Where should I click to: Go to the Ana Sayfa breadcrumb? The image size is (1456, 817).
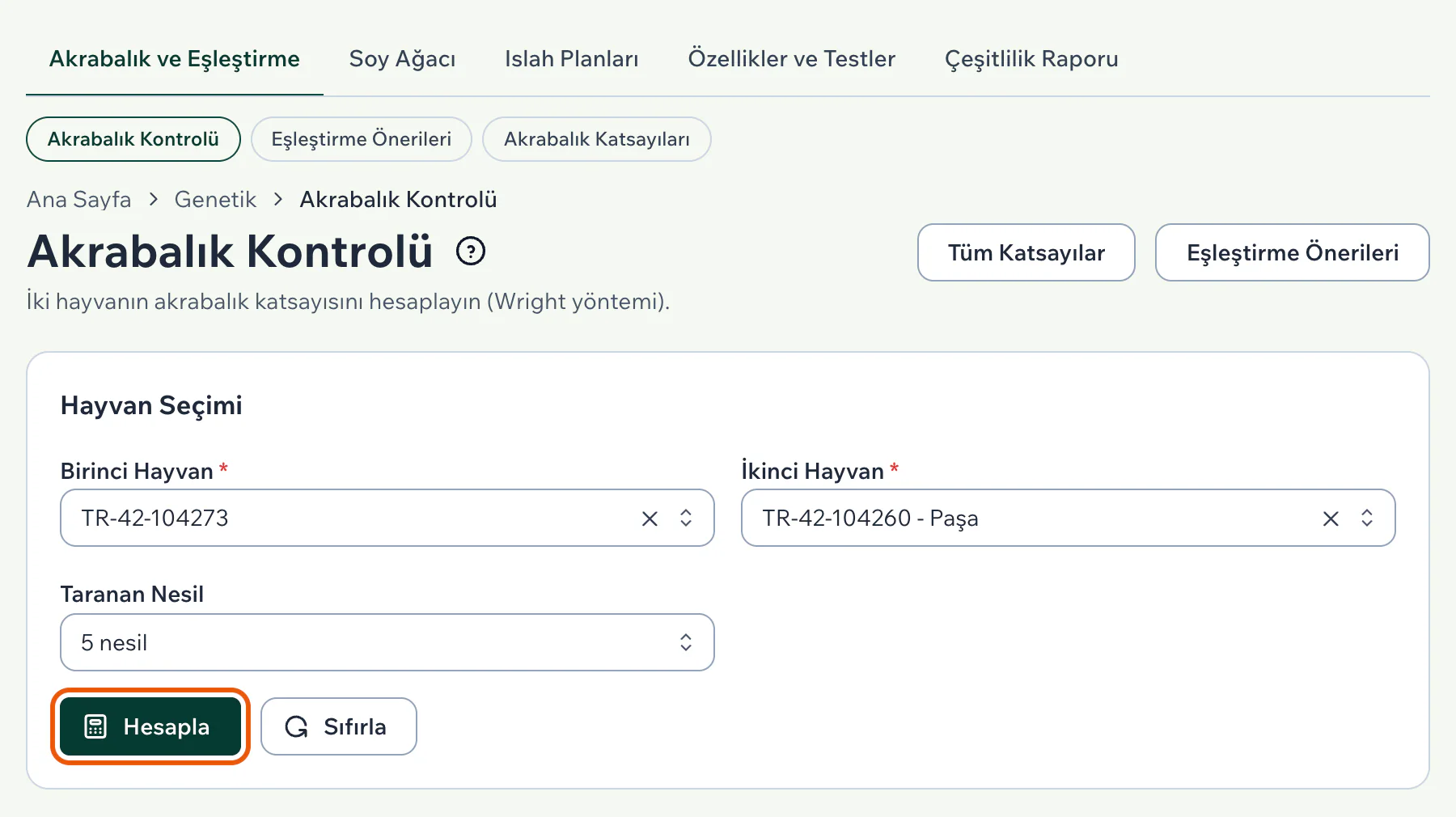(79, 200)
